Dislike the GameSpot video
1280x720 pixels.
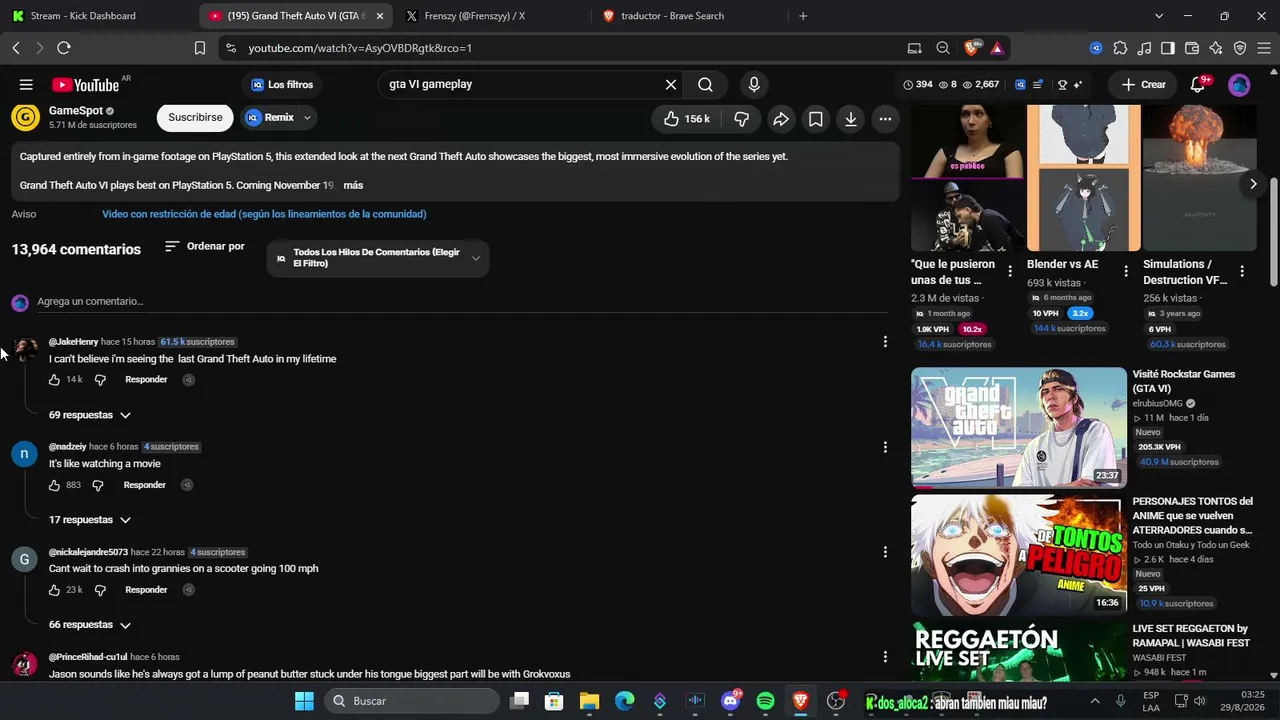tap(741, 119)
